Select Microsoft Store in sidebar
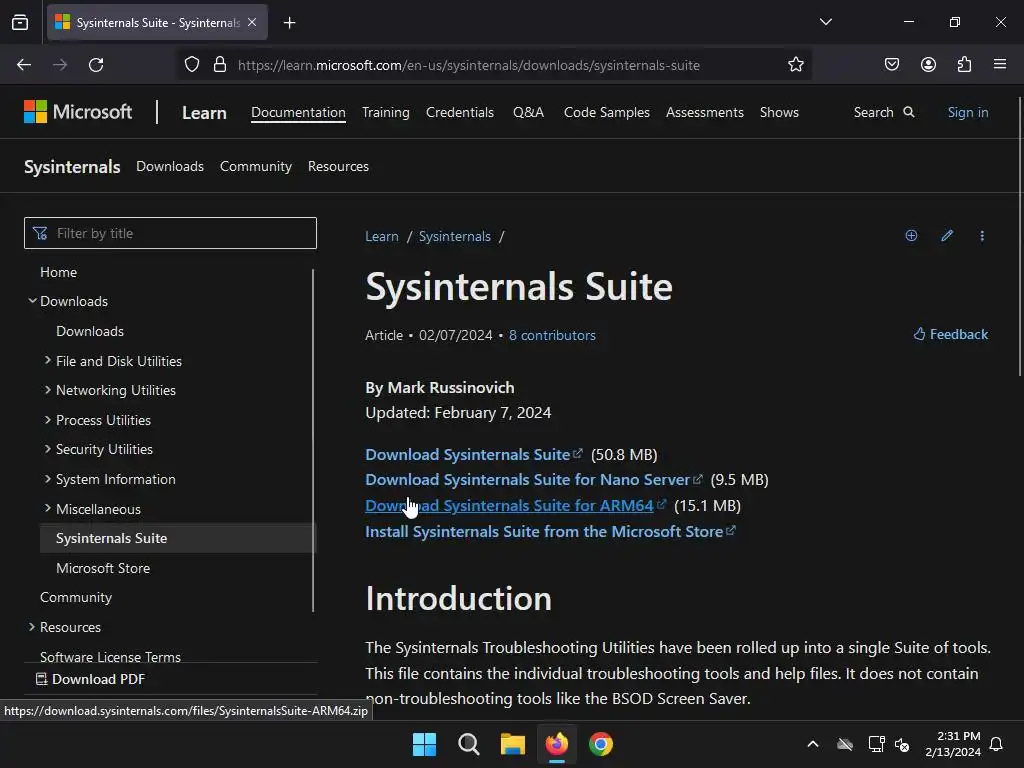The height and width of the screenshot is (768, 1024). click(103, 568)
